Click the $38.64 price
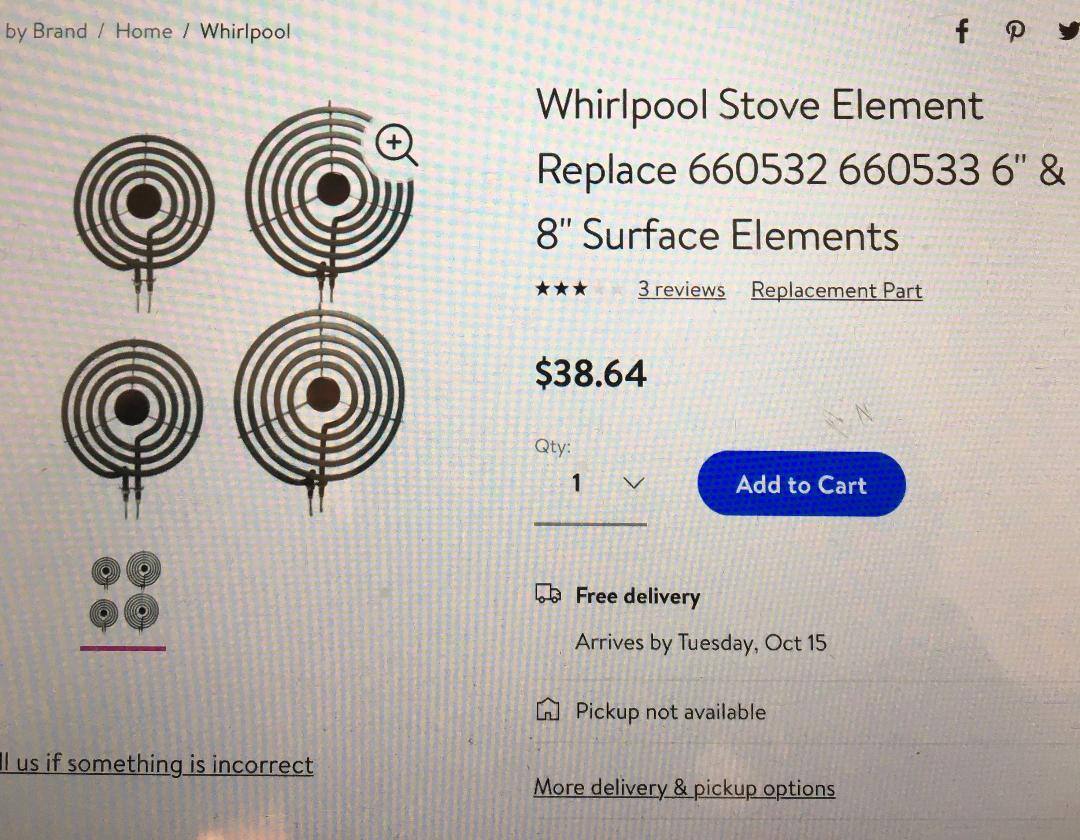Screen dimensions: 1080x840 pyautogui.click(x=591, y=374)
